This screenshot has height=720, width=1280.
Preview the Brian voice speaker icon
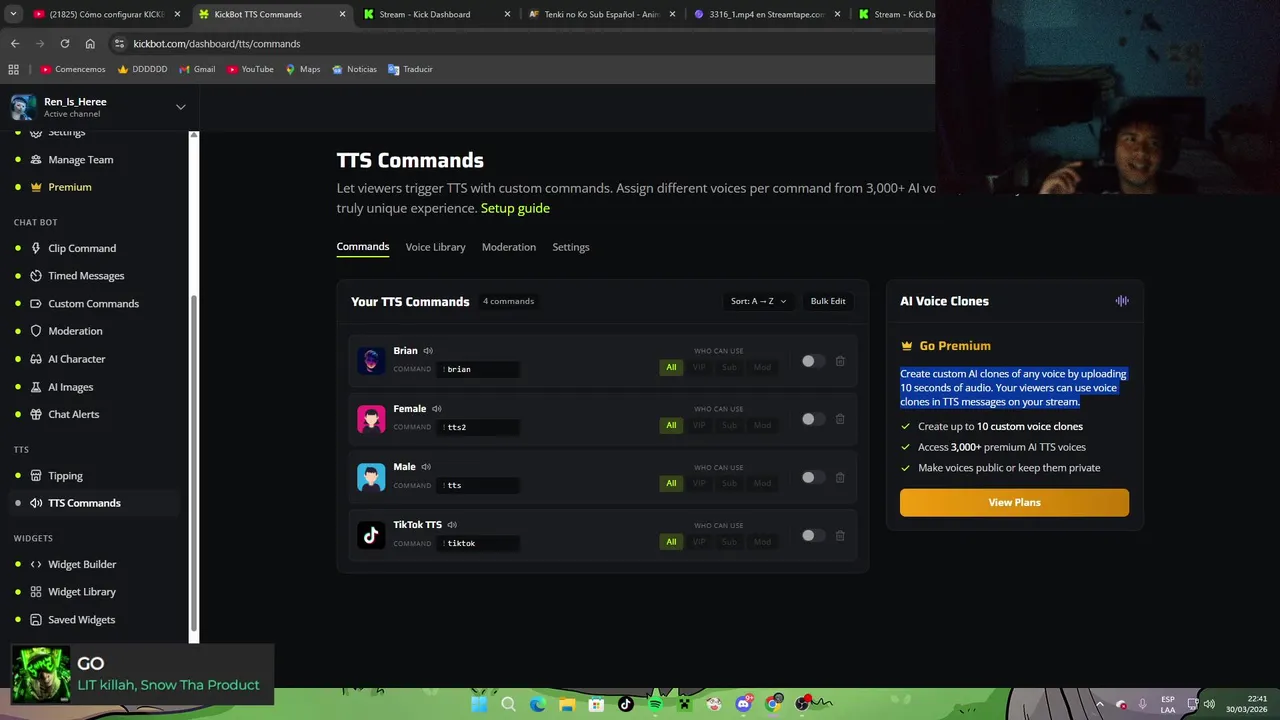[428, 351]
